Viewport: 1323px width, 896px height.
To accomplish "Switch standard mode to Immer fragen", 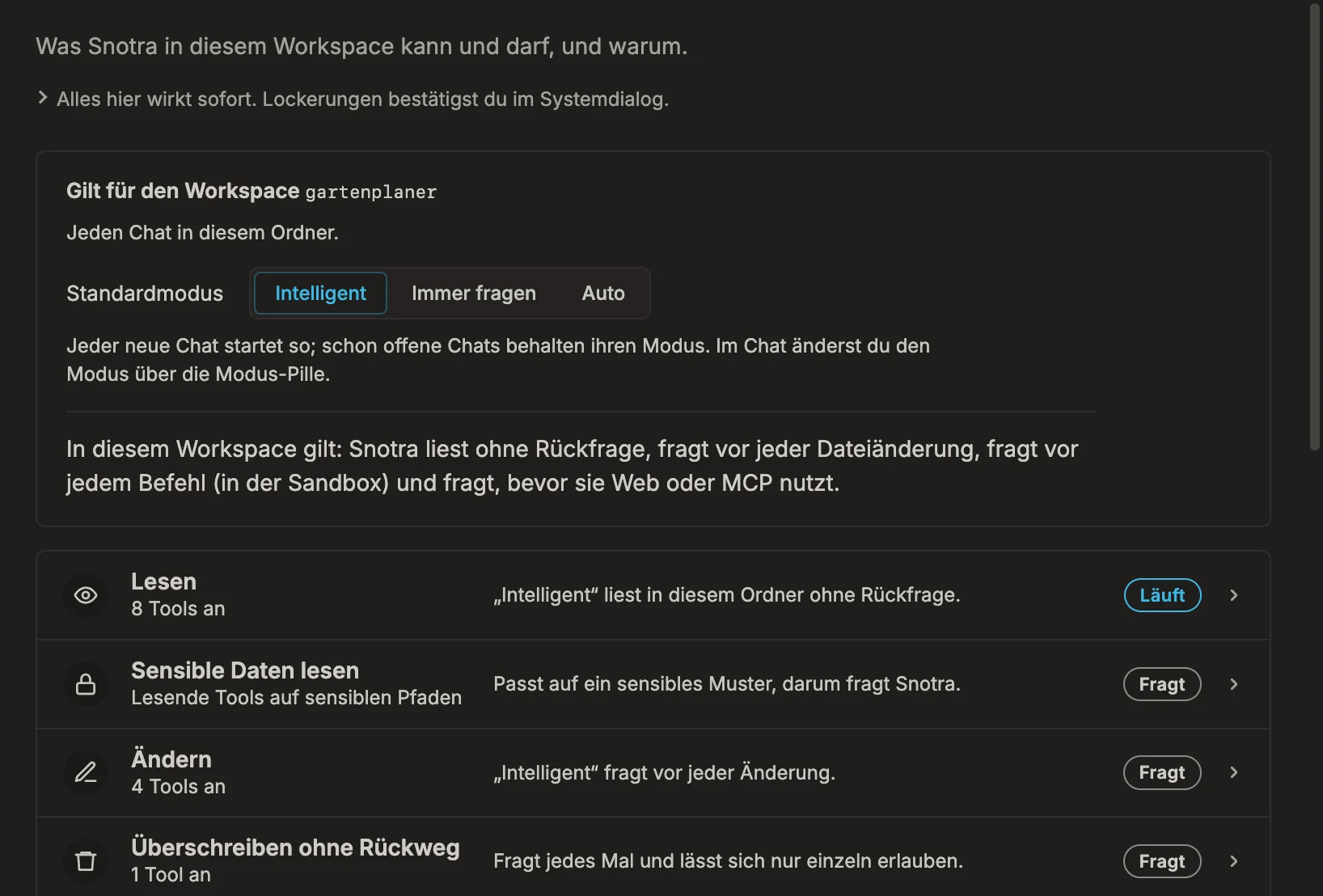I will 474,293.
